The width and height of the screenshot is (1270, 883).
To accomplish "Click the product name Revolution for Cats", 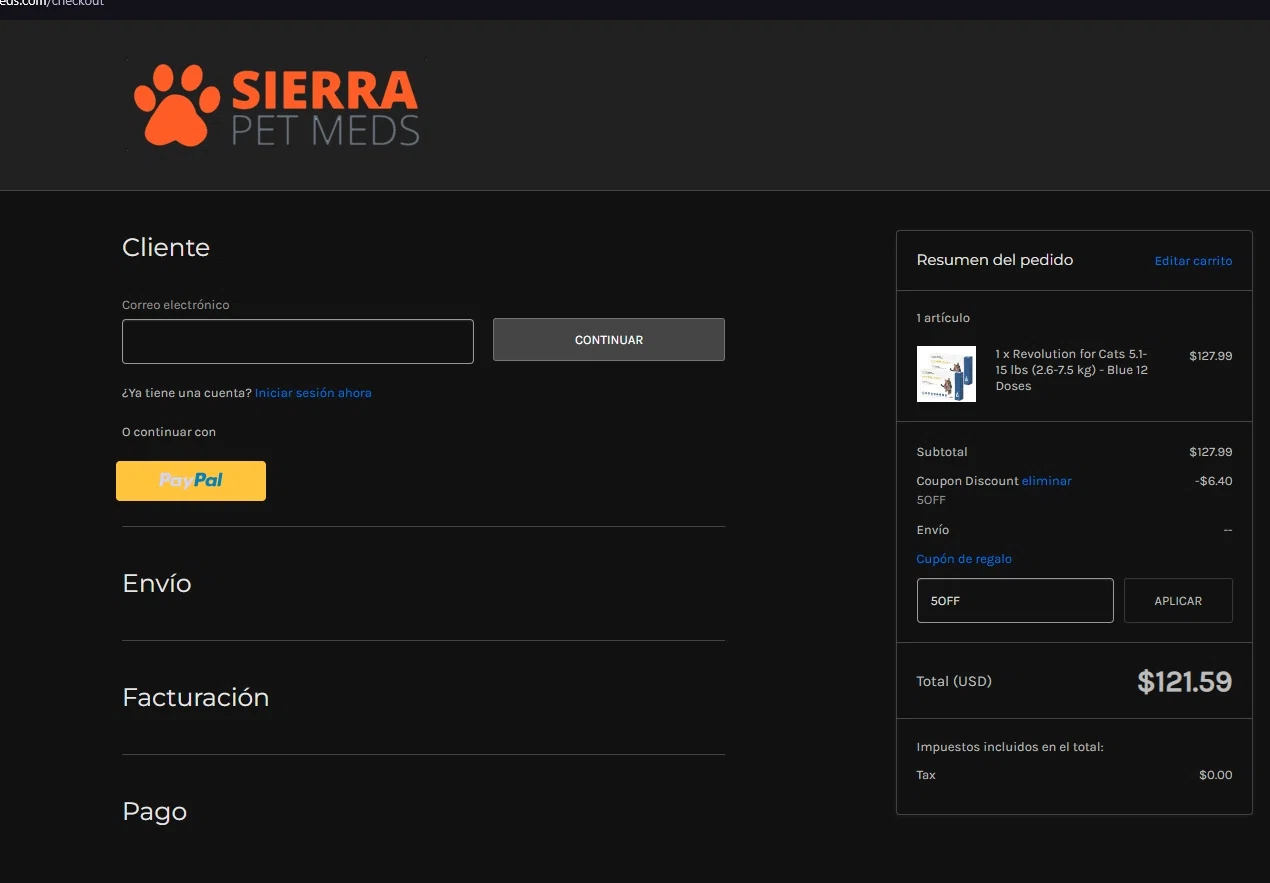I will (x=1072, y=370).
